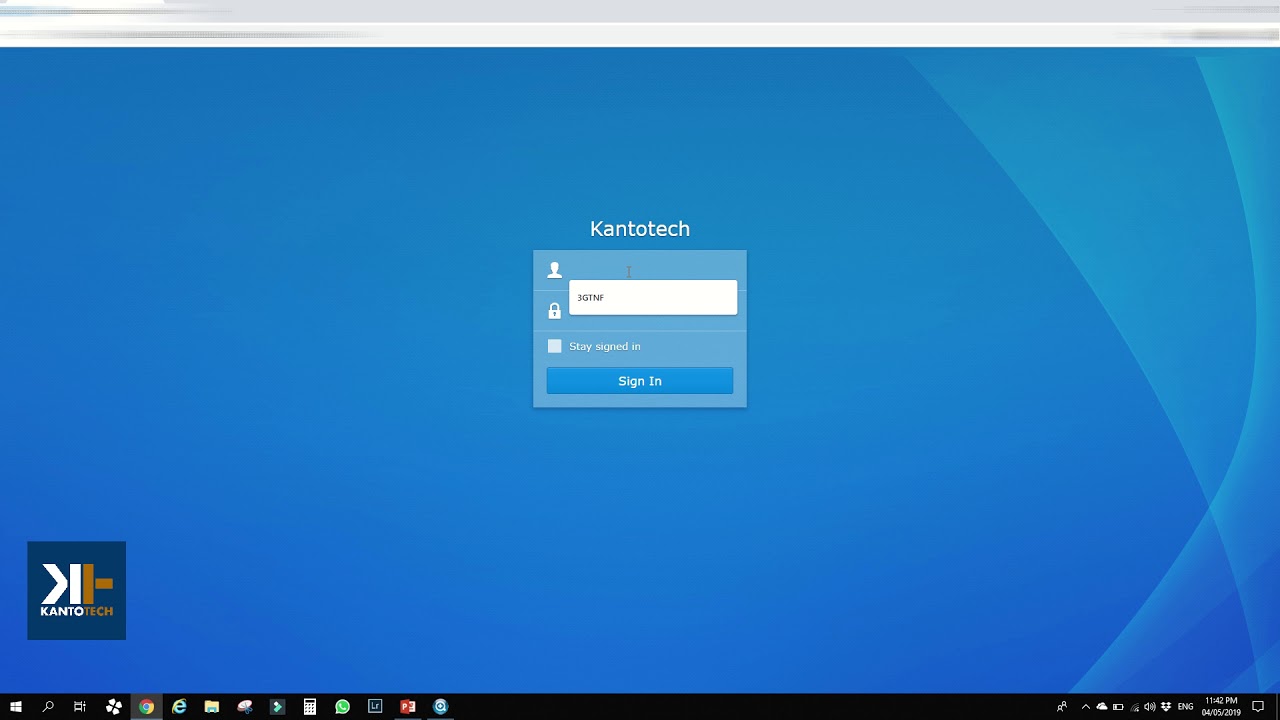Viewport: 1280px width, 720px height.
Task: Select the 3GTNF autofill suggestion
Action: point(653,297)
